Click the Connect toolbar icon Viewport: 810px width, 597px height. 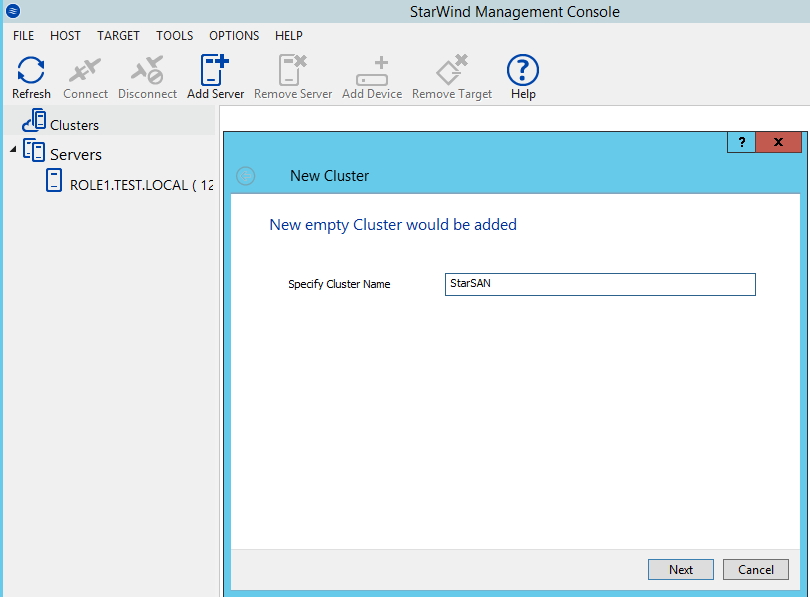85,77
